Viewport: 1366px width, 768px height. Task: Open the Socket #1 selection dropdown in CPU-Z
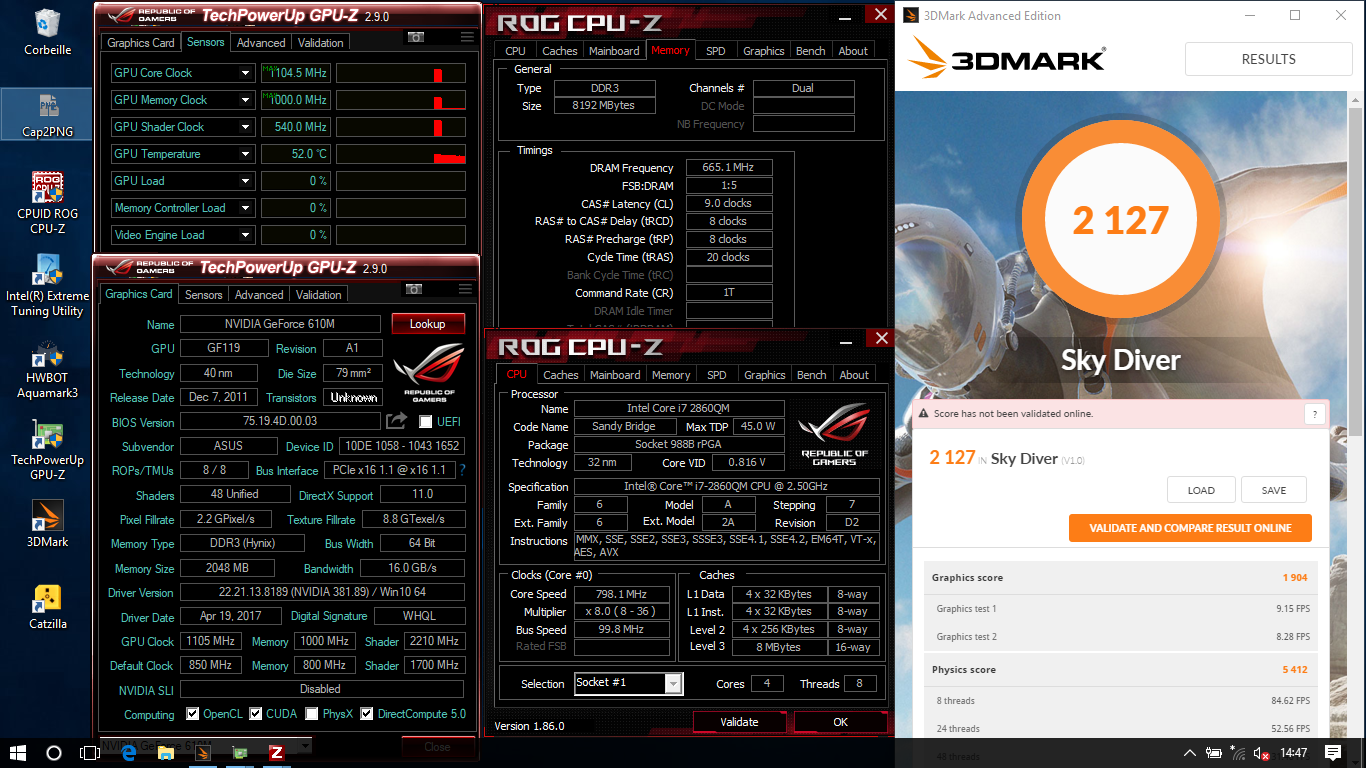coord(673,684)
